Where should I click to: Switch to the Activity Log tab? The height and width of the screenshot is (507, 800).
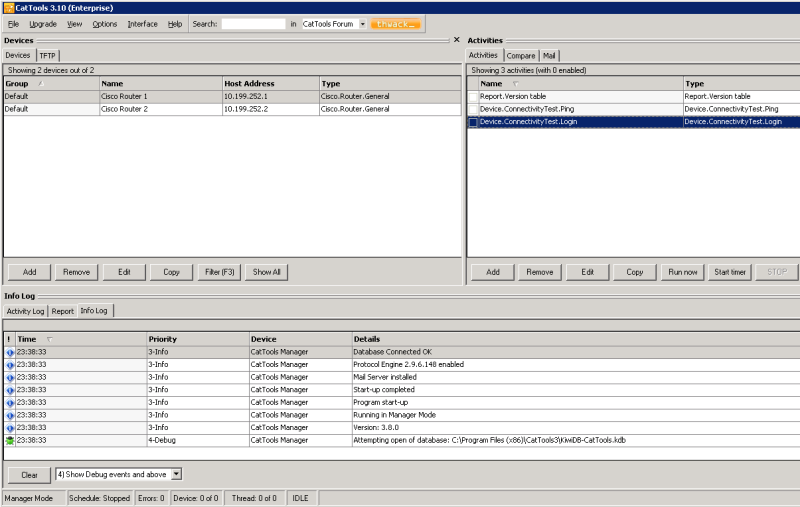point(26,311)
